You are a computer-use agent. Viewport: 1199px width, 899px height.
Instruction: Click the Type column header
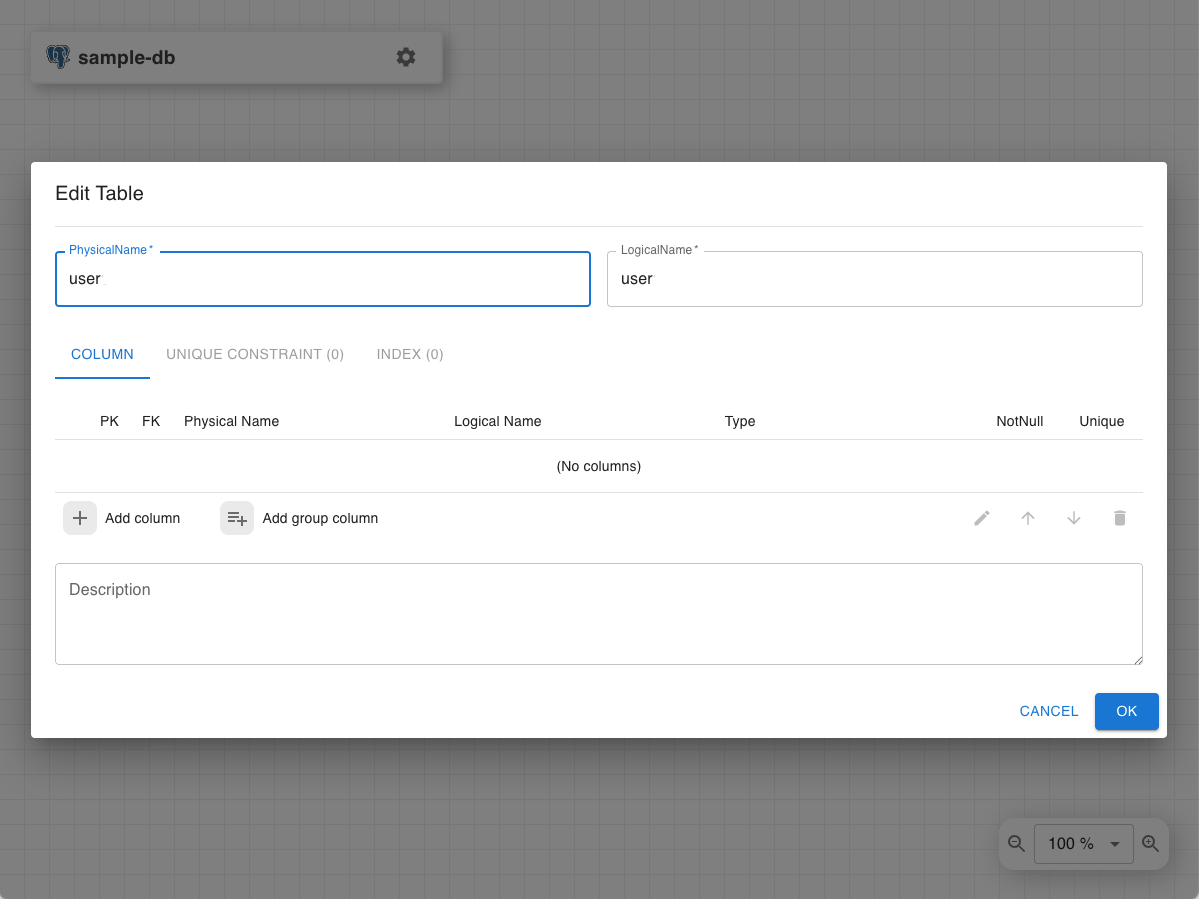point(739,421)
